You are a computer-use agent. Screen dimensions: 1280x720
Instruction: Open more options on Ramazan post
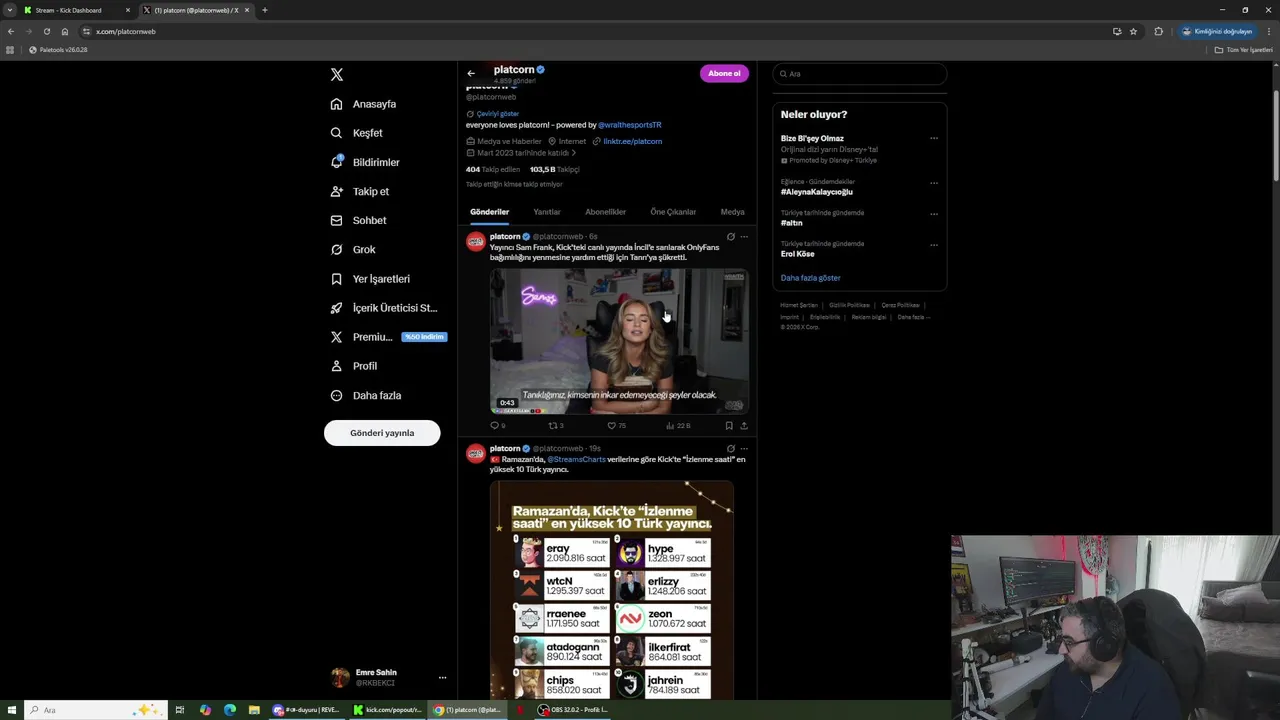click(x=744, y=449)
